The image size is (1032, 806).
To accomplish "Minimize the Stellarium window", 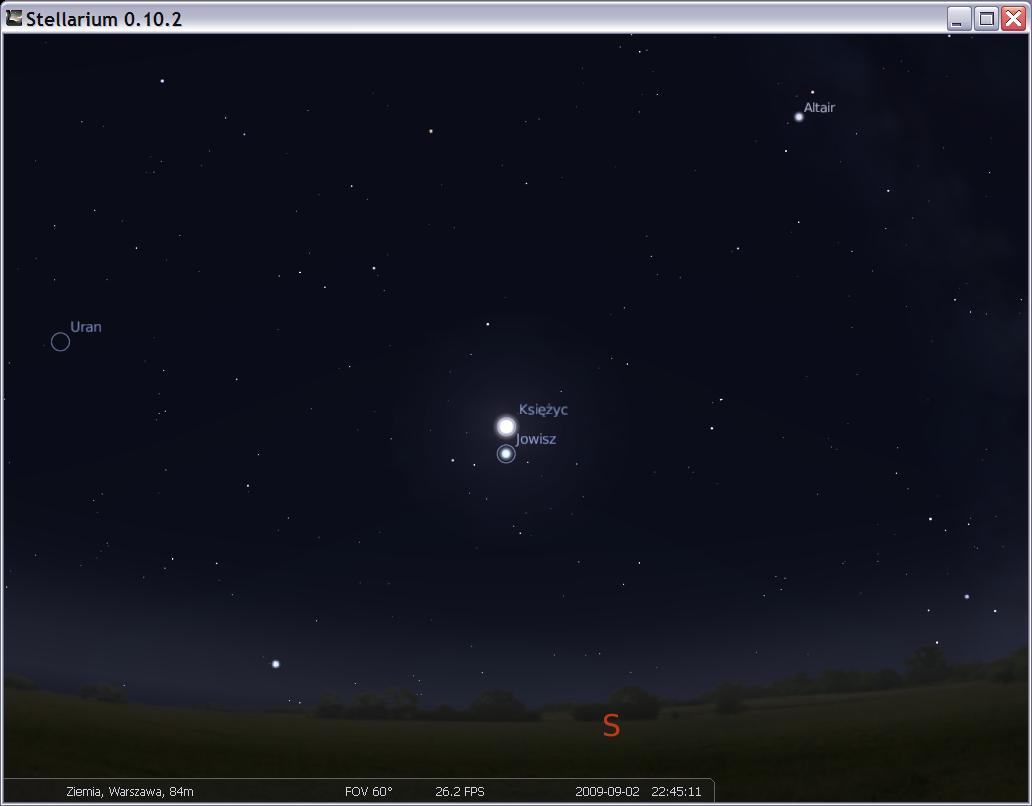I will tap(959, 19).
